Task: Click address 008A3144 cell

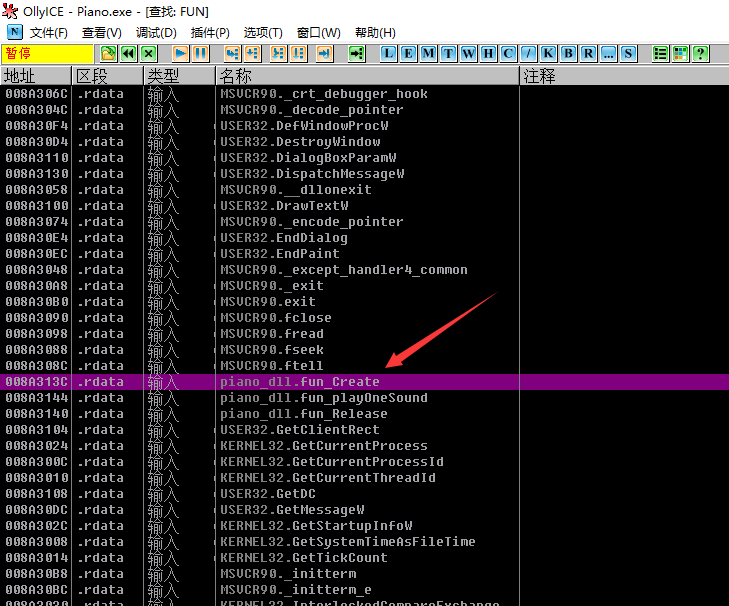Action: [x=37, y=398]
